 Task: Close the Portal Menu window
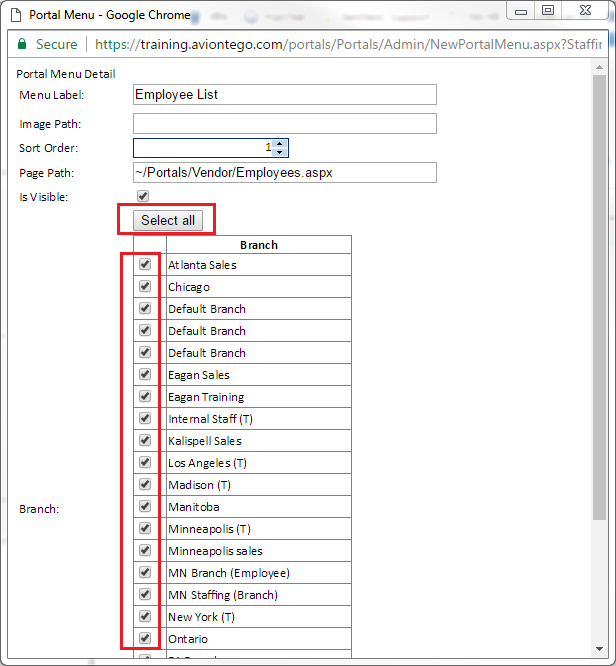click(x=585, y=11)
